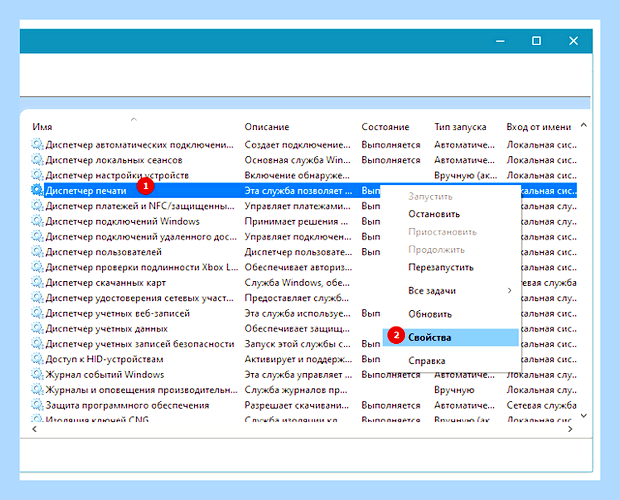Sort by the Тип запуска column header

(x=460, y=127)
